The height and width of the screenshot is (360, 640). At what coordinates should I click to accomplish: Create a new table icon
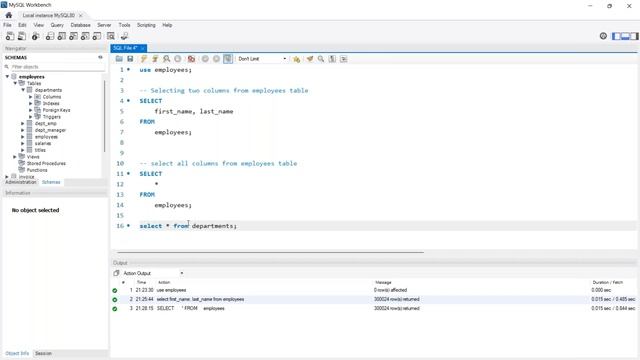[61, 36]
